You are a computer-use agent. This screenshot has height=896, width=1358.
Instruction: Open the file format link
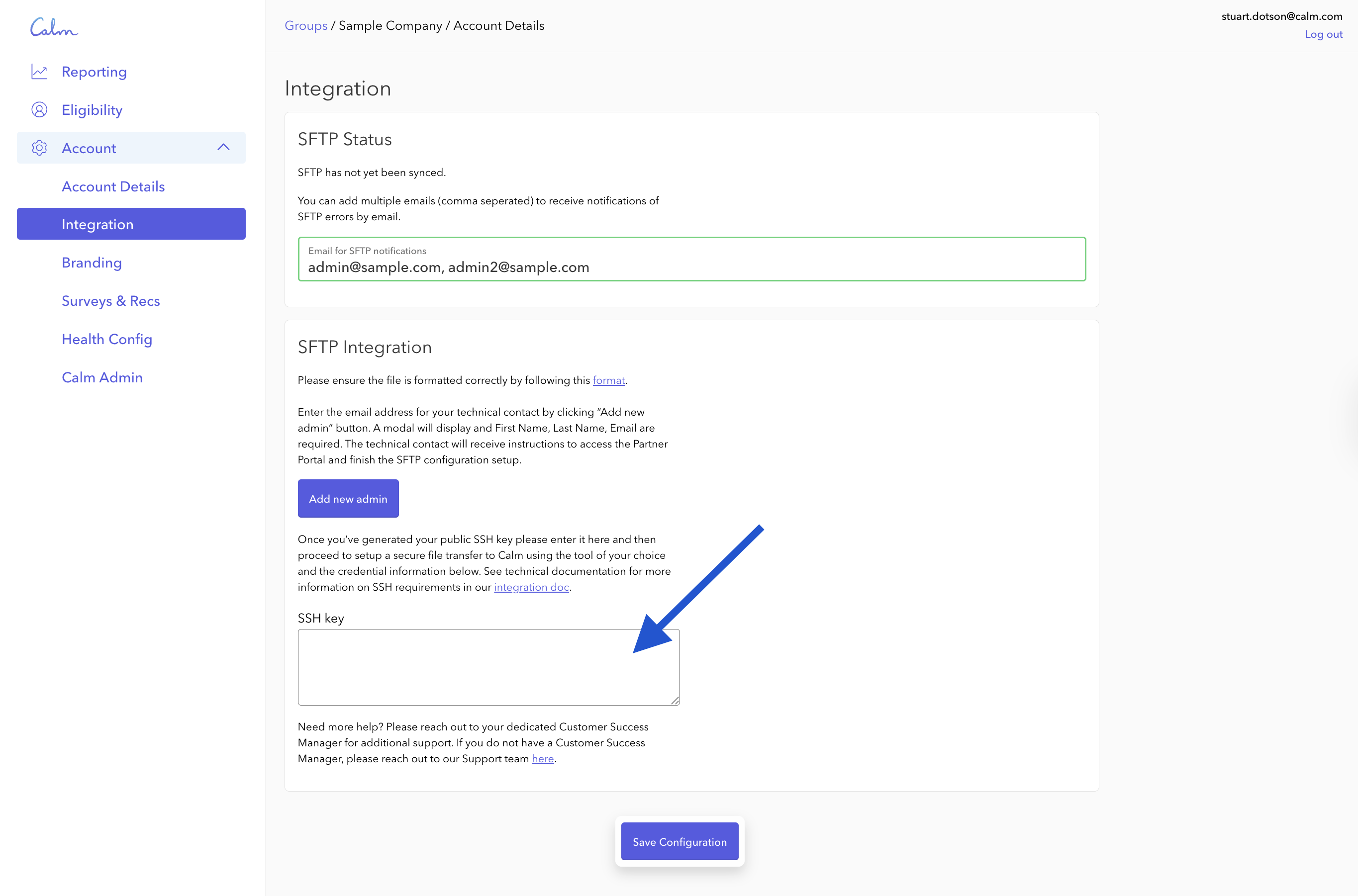608,380
